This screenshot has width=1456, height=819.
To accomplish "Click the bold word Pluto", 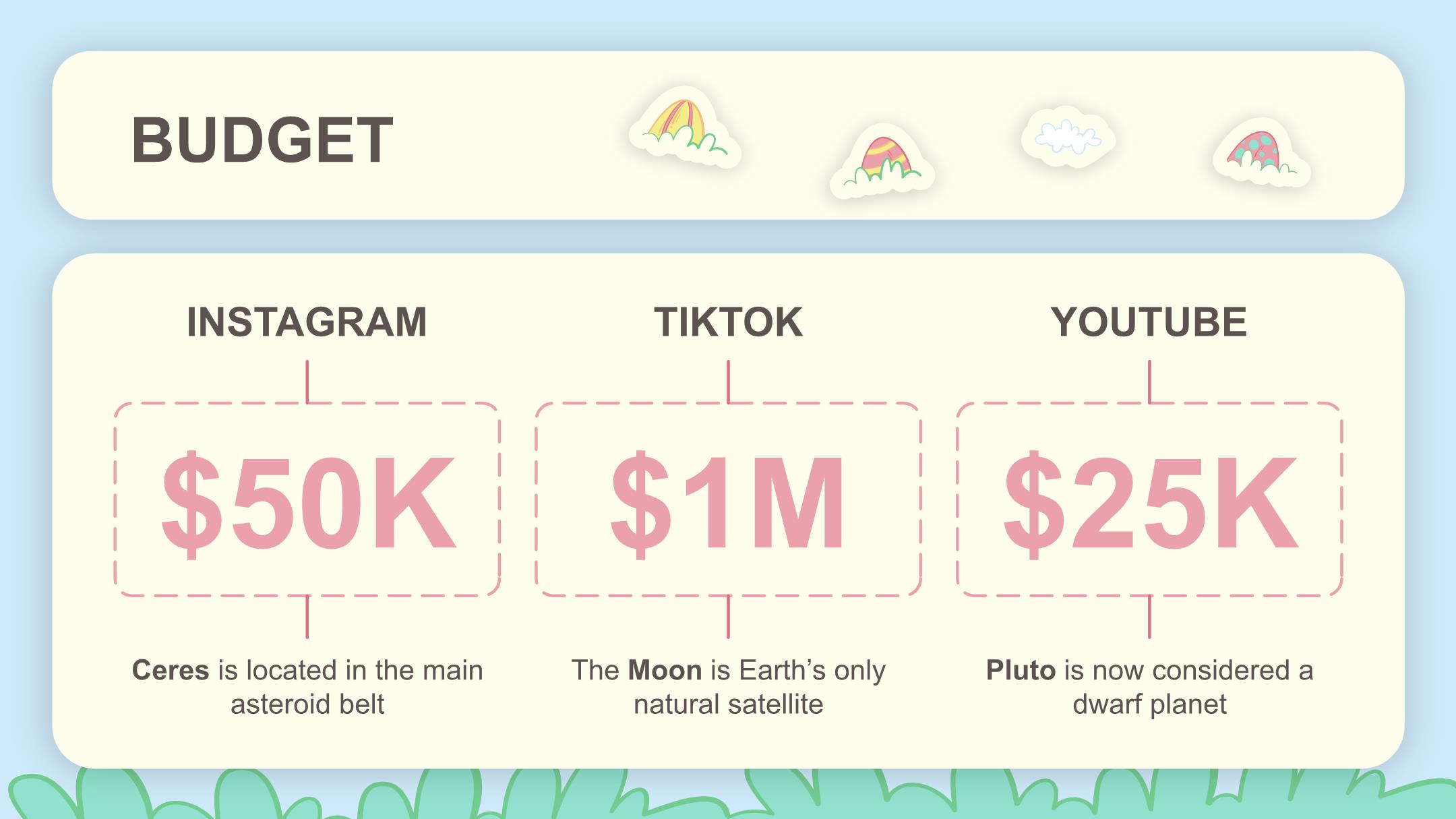I will (1021, 671).
